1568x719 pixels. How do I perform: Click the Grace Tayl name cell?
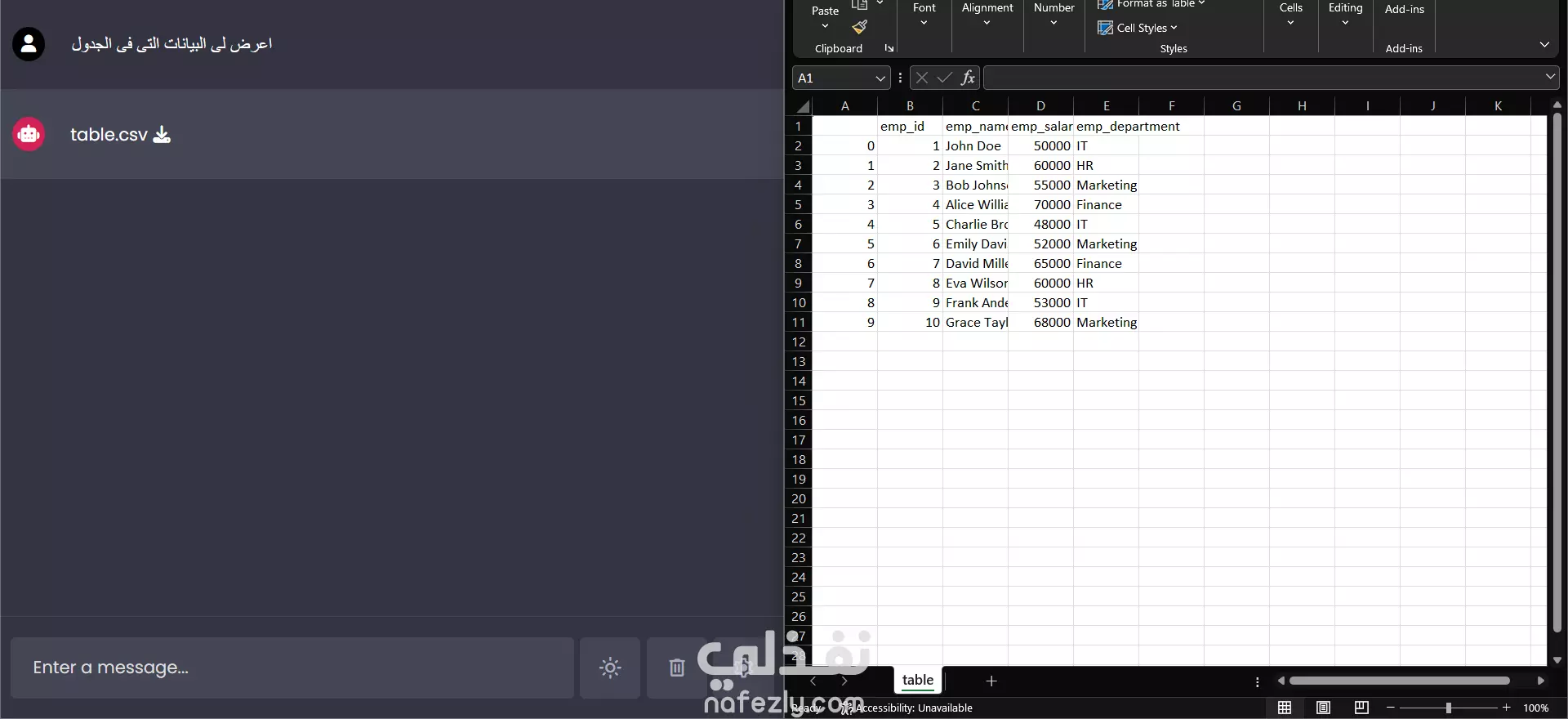point(975,322)
